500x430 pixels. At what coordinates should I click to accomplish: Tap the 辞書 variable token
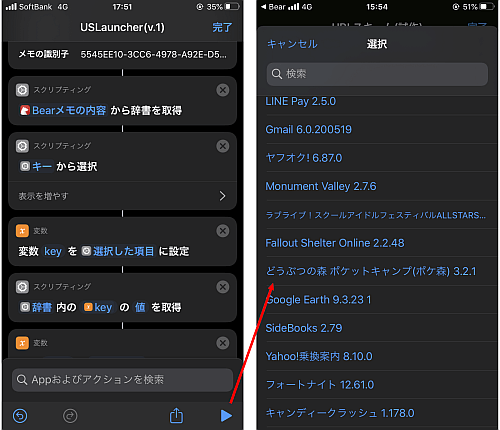point(36,307)
